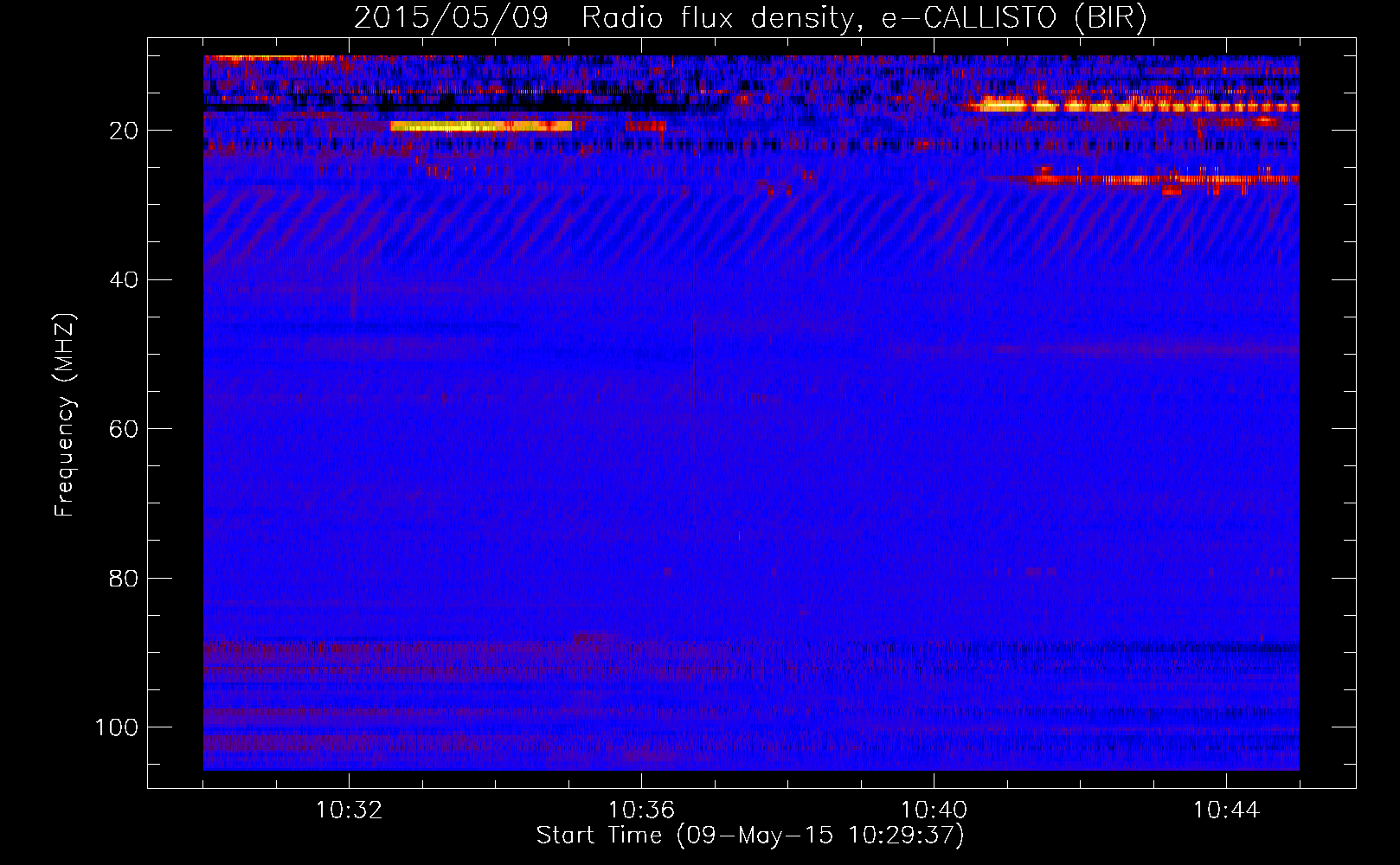Click the bright yellow burst near 20 MHz

(x=481, y=126)
